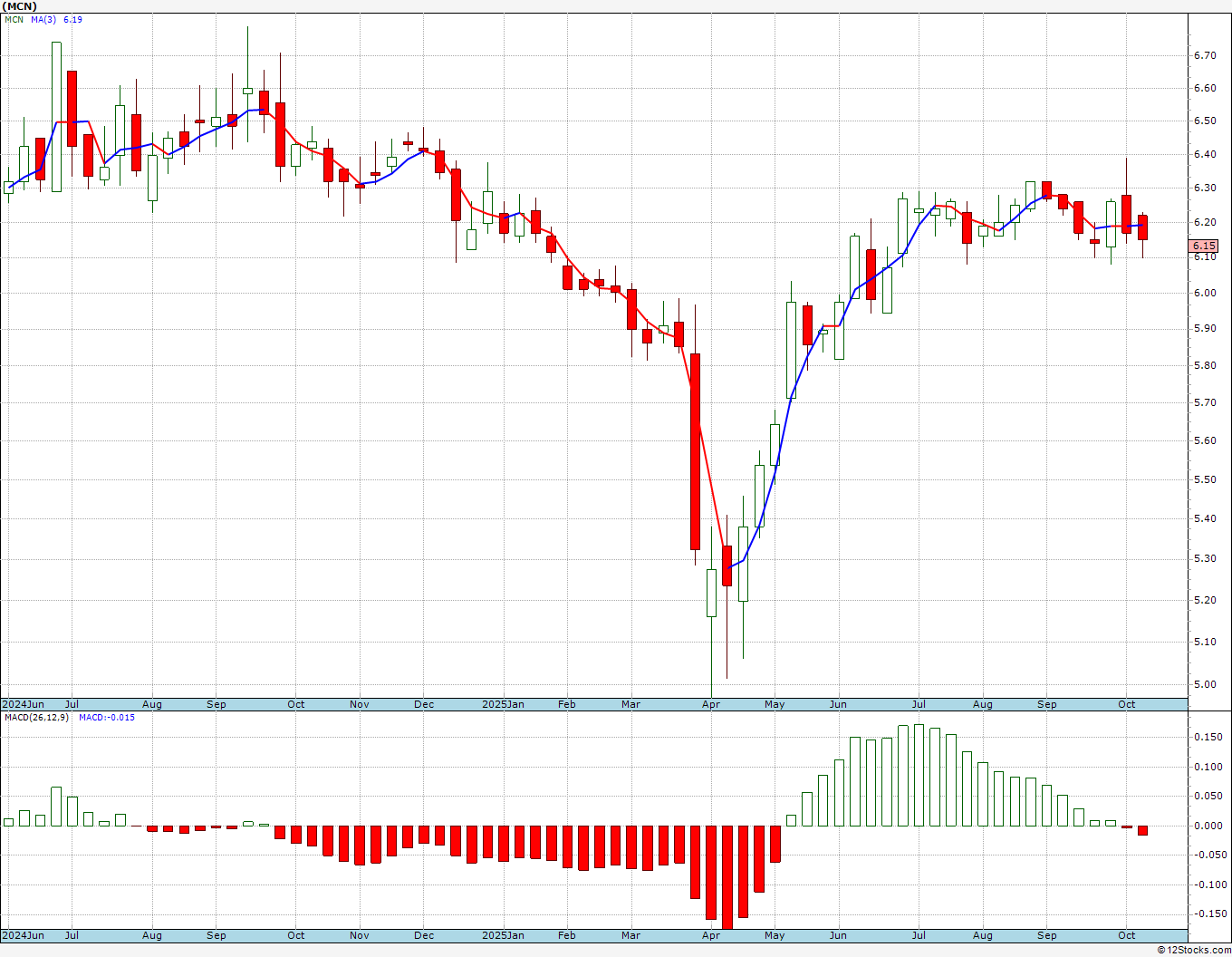Screen dimensions: 1232x957
Task: Click the MACD:-0.015 value readout
Action: coord(107,717)
